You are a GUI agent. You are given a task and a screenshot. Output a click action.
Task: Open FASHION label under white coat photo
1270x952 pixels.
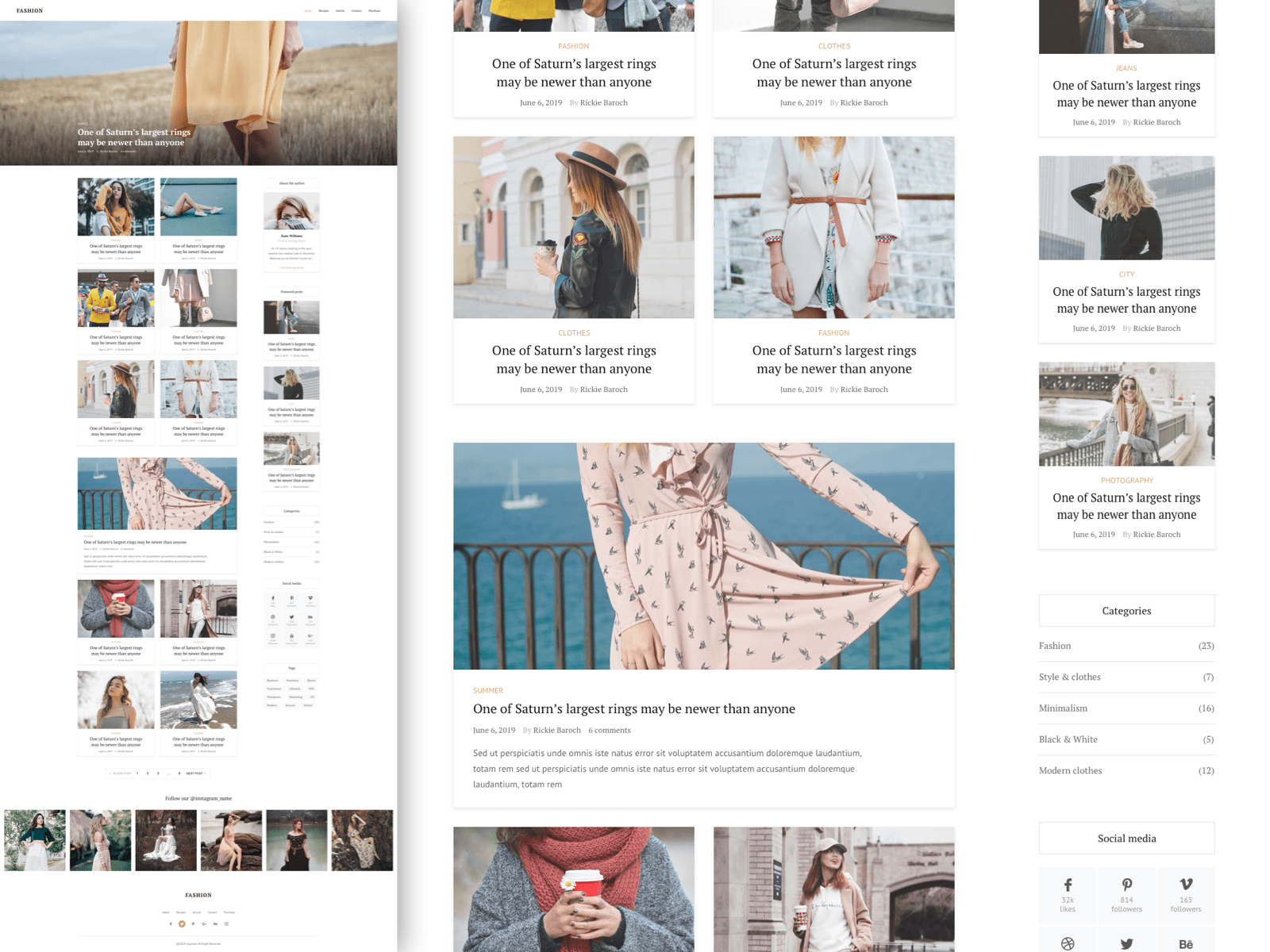click(x=834, y=333)
